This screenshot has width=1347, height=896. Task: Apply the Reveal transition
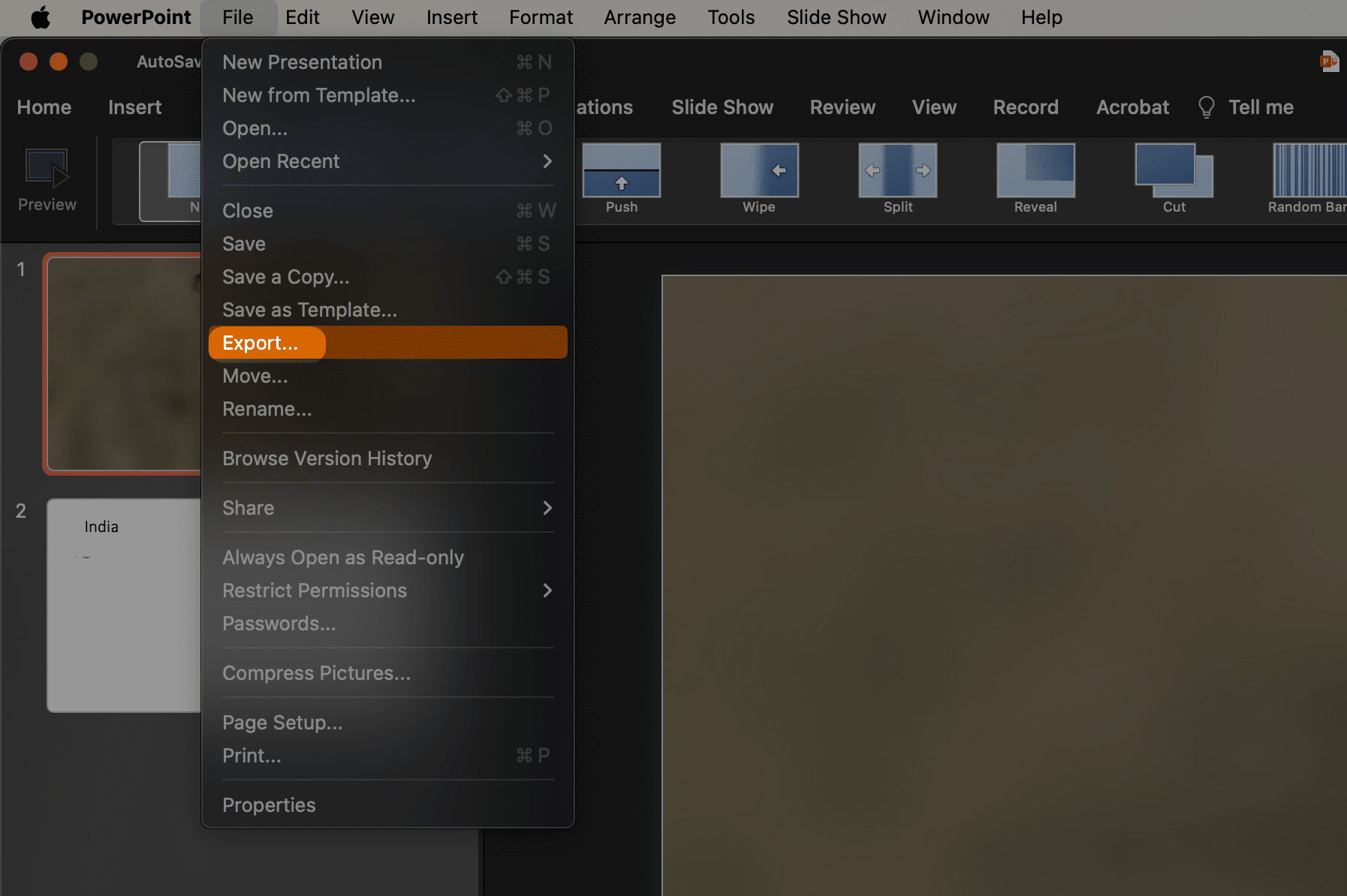point(1035,171)
